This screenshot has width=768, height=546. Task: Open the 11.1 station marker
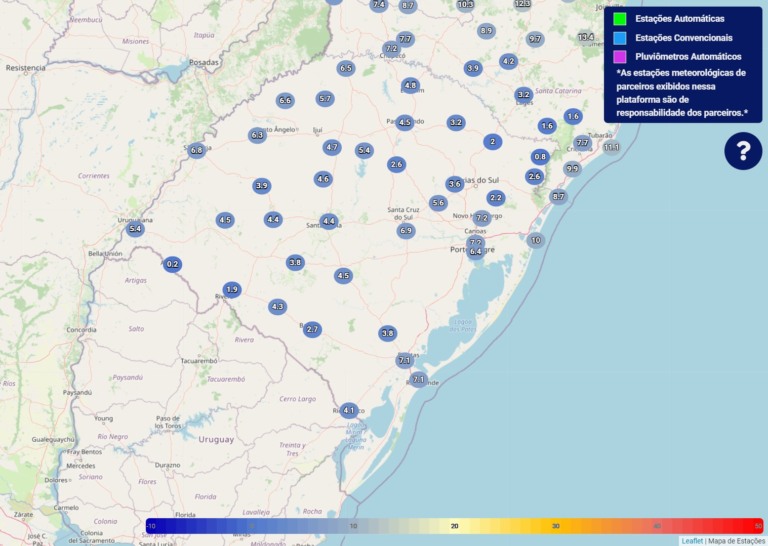[611, 147]
